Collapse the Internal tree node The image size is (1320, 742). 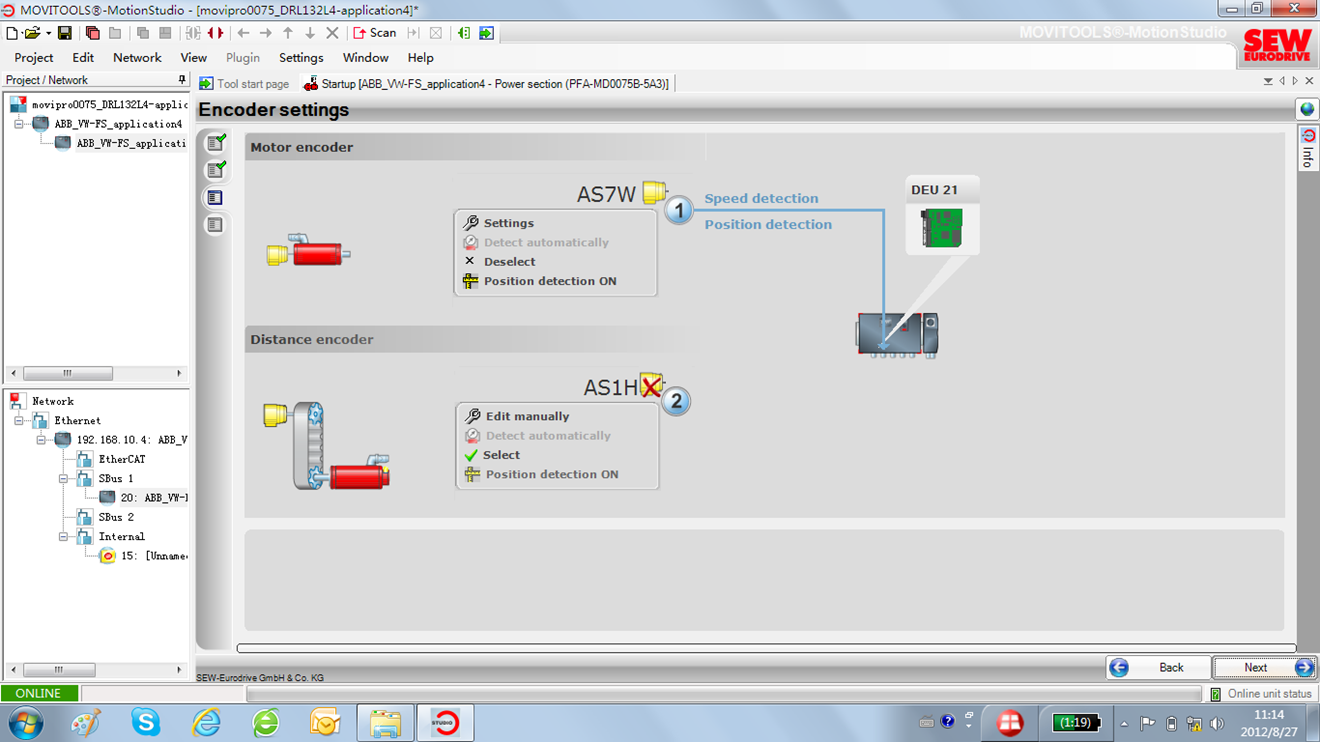pyautogui.click(x=63, y=537)
